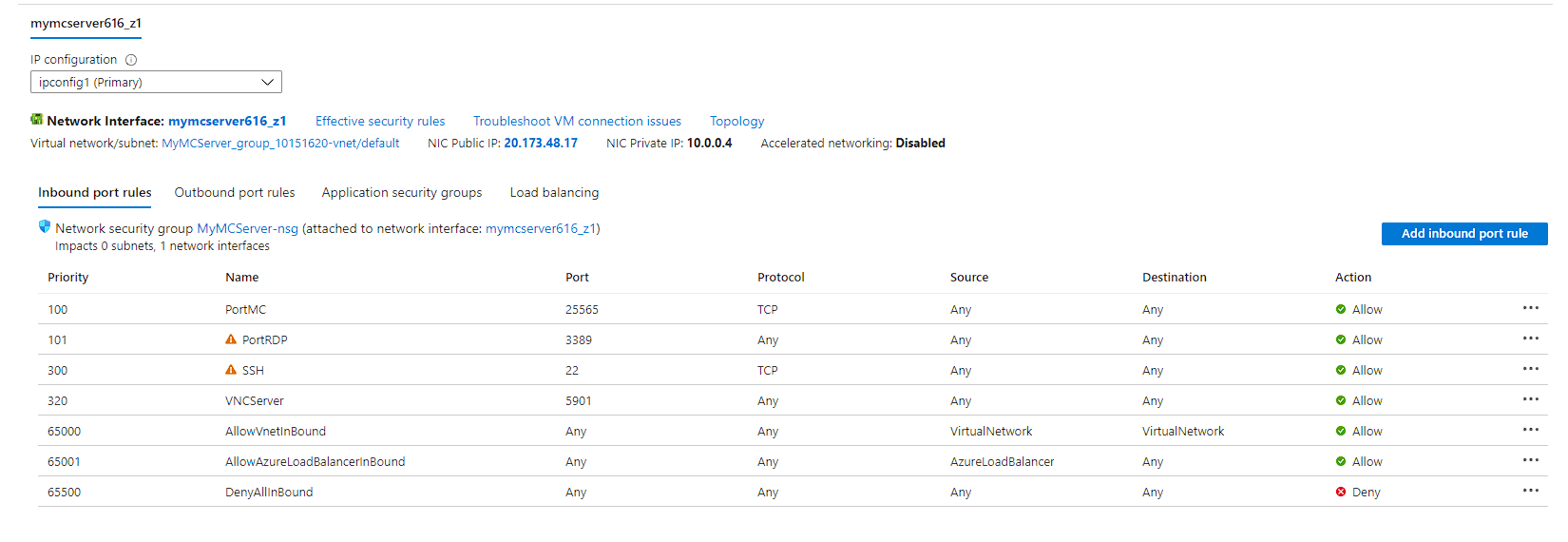Click port value 5901
The image size is (1568, 542).
[x=578, y=400]
